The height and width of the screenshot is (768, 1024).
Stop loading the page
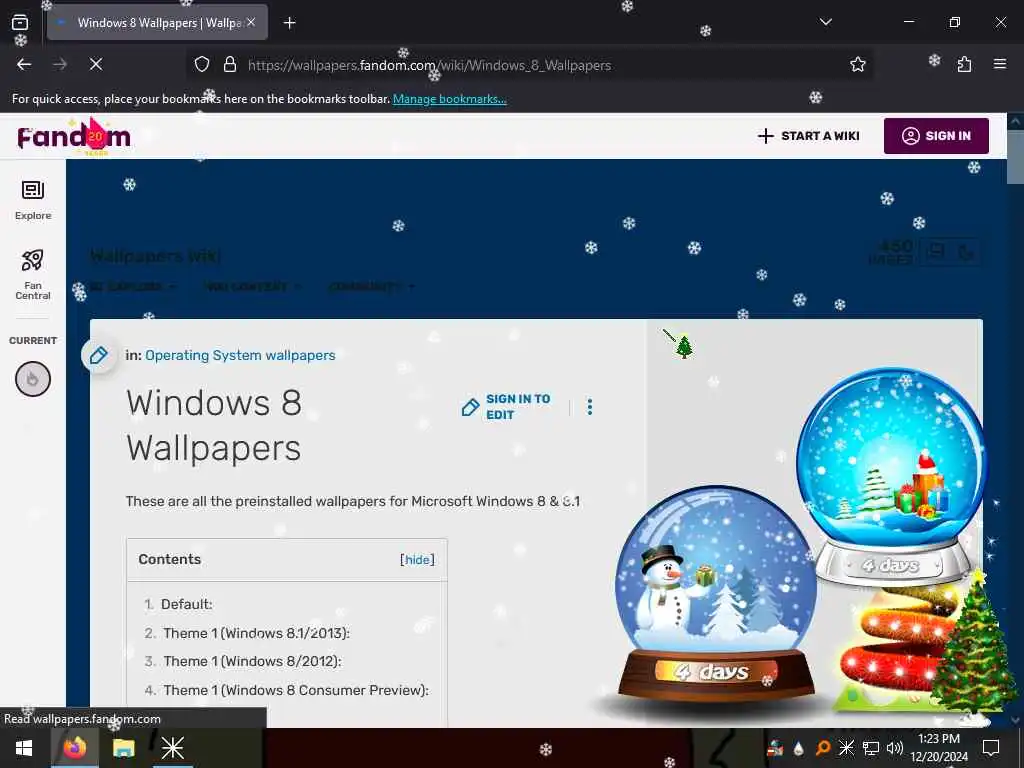95,64
